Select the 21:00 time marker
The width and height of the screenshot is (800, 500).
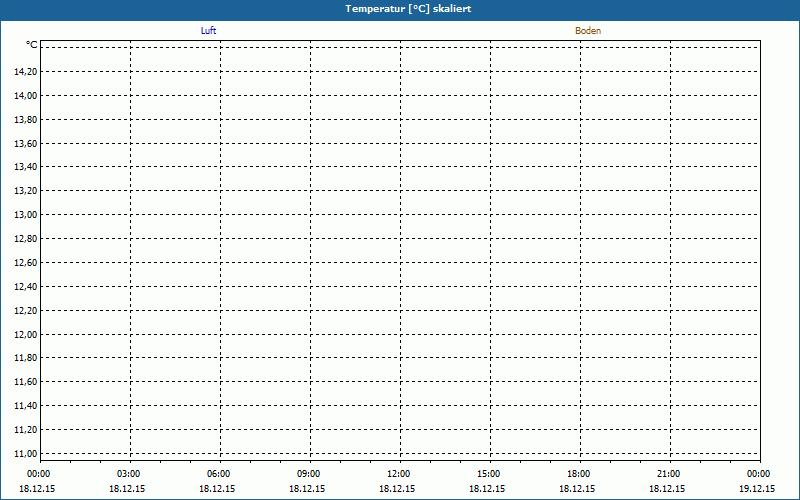[668, 474]
